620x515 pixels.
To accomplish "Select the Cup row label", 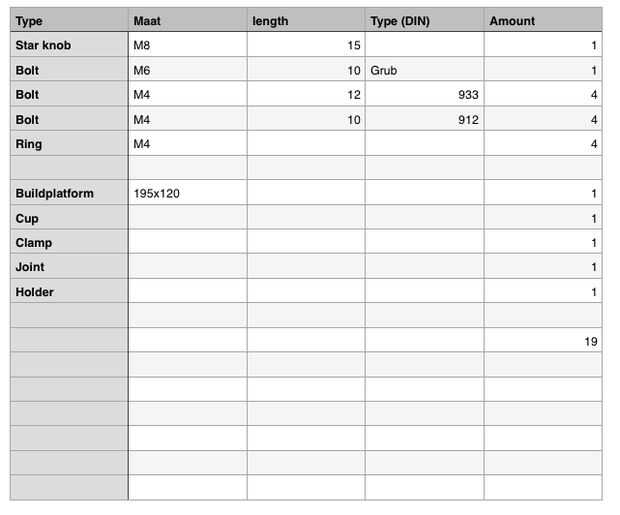I will [x=69, y=218].
